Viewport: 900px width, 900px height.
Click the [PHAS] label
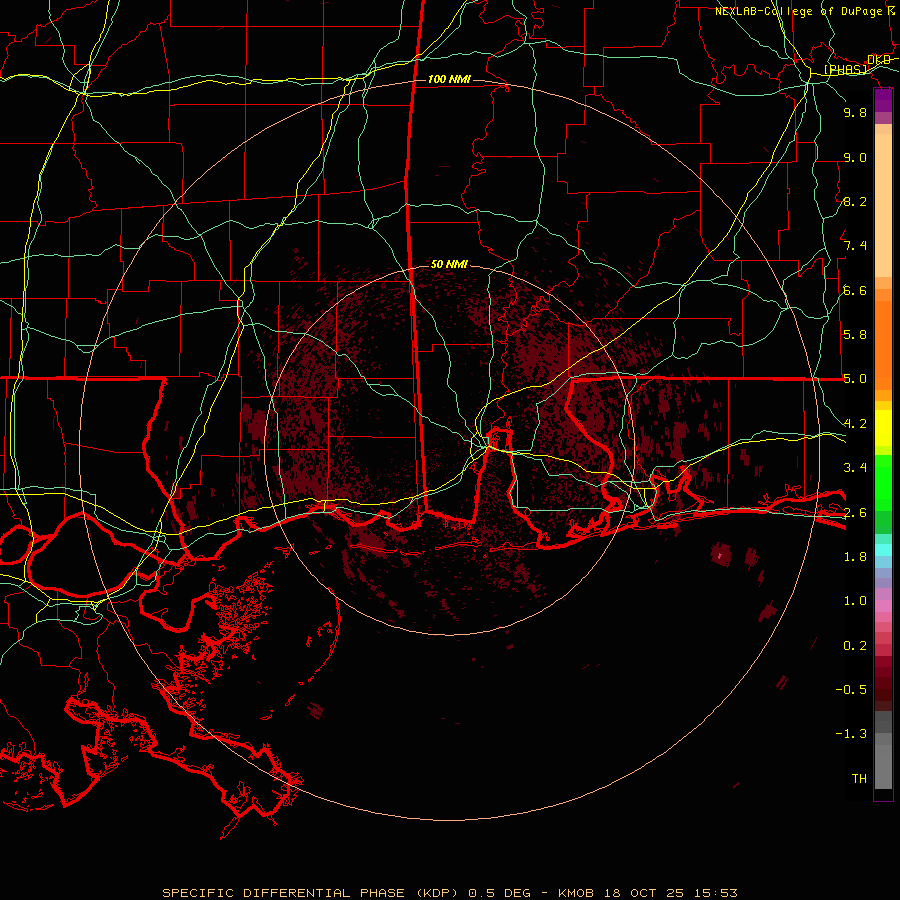(x=845, y=70)
